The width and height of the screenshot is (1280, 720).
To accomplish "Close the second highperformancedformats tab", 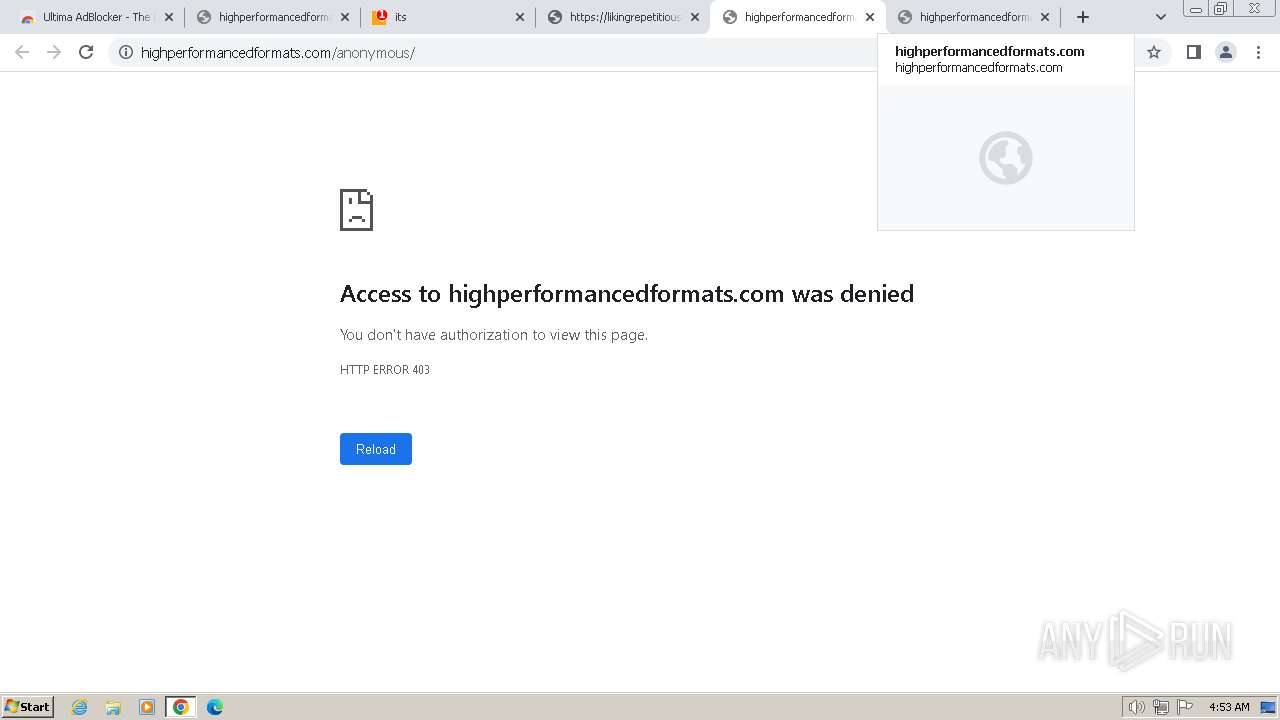I will [345, 17].
